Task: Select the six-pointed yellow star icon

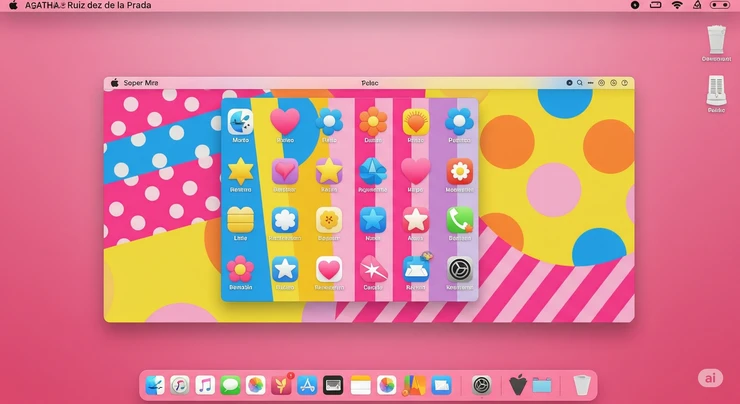Action: point(241,171)
